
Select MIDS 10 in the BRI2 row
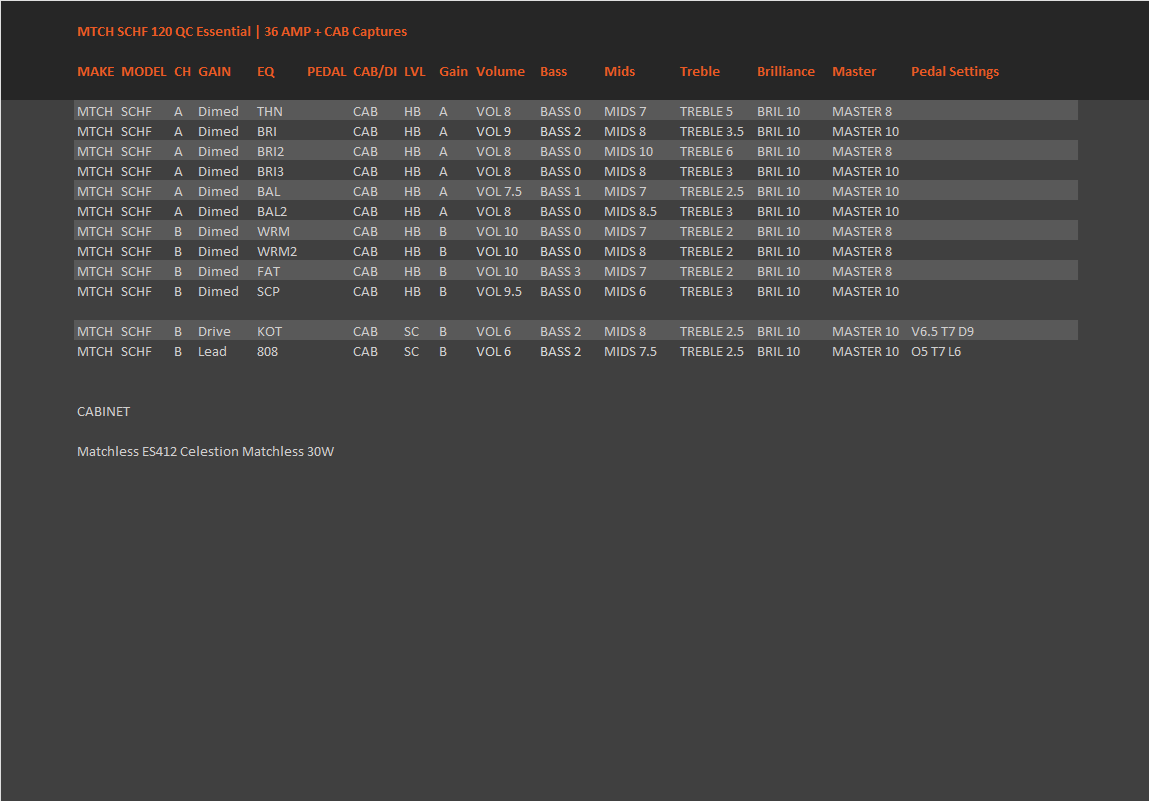628,152
